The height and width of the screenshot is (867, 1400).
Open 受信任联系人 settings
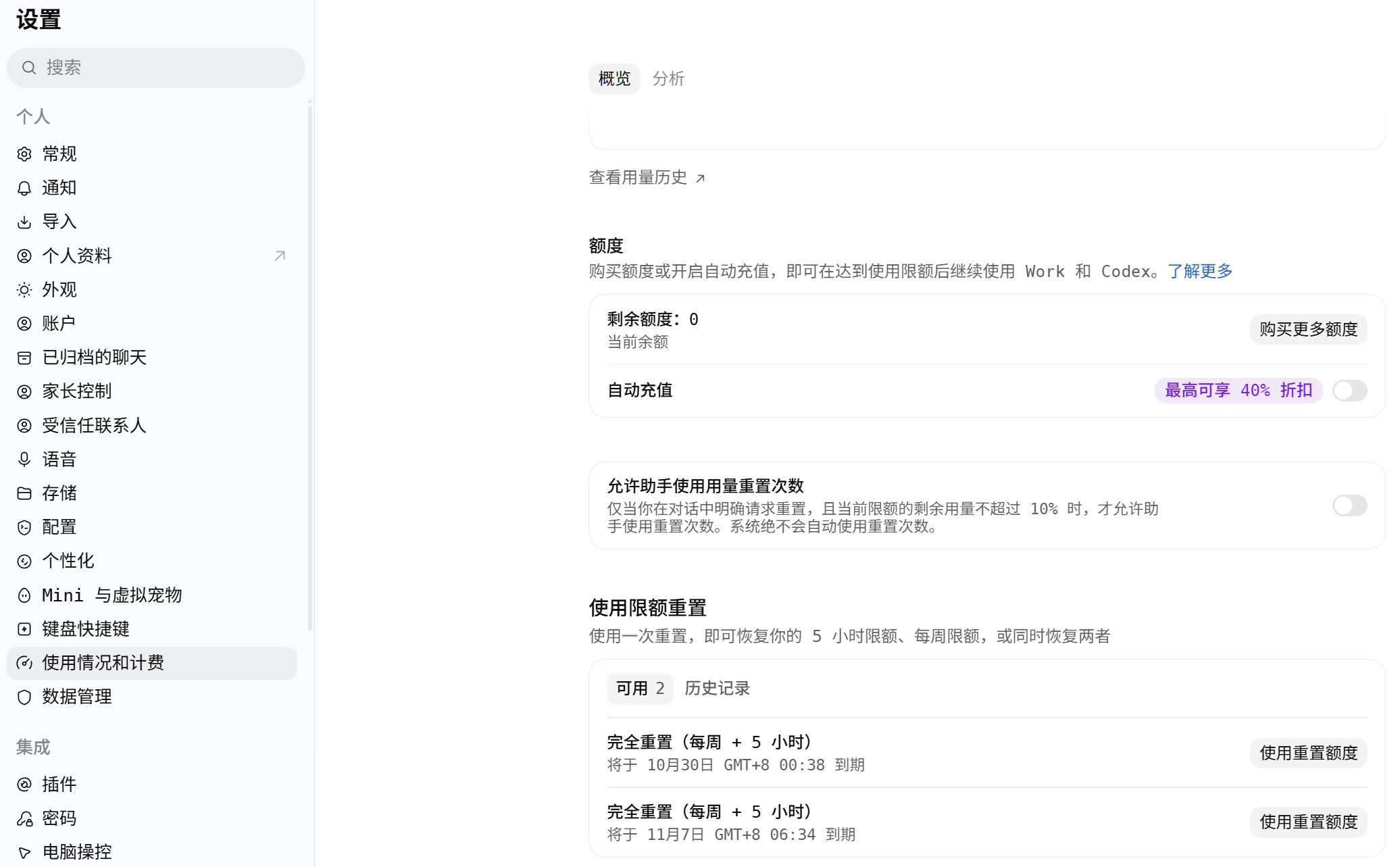[x=152, y=426]
